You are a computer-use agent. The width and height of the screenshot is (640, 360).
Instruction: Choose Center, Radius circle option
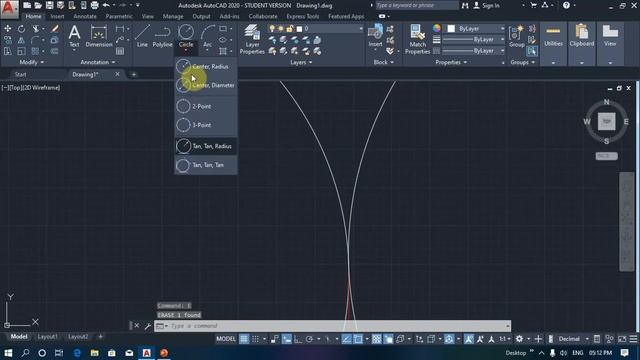(x=206, y=67)
